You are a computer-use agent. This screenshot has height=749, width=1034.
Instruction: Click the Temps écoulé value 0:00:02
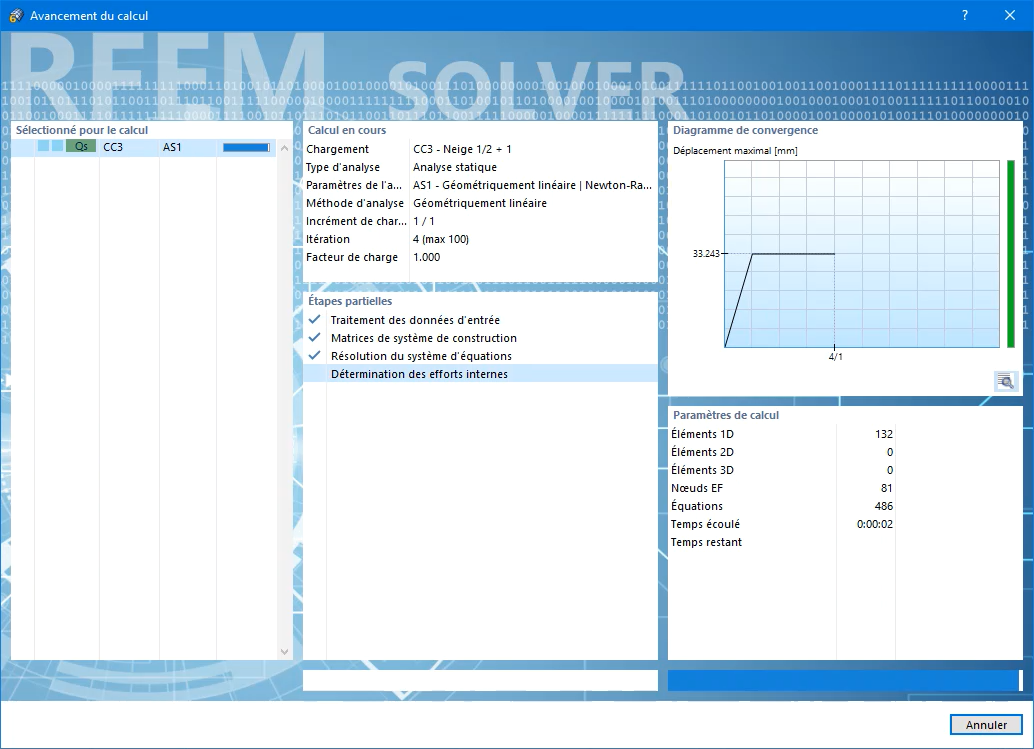874,524
